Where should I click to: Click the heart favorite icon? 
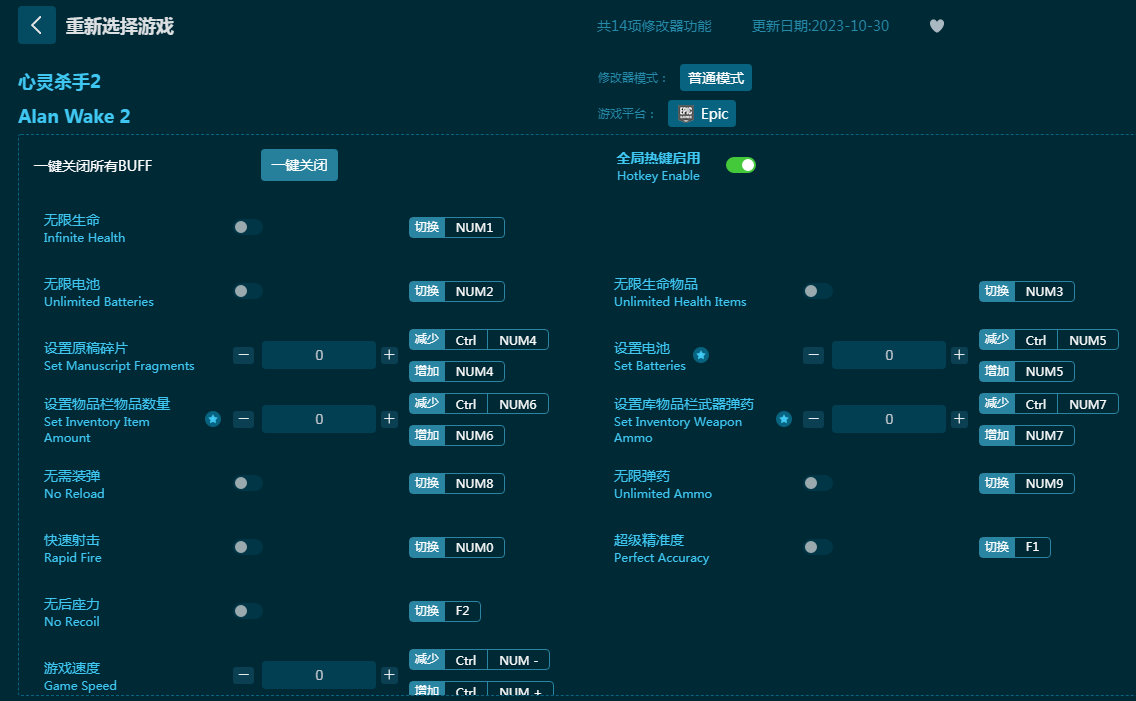937,26
